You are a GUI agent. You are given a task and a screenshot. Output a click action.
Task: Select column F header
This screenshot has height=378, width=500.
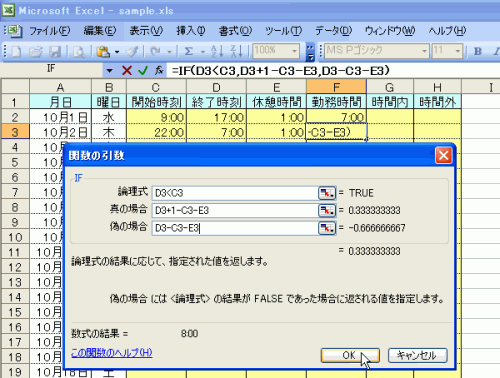[x=336, y=87]
